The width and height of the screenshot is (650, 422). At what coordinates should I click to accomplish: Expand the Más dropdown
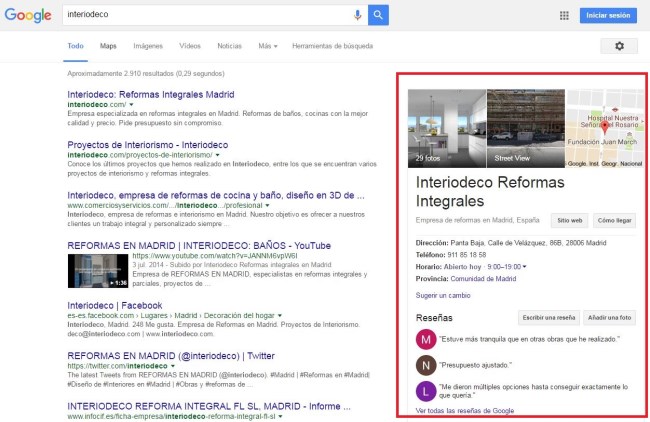click(268, 46)
